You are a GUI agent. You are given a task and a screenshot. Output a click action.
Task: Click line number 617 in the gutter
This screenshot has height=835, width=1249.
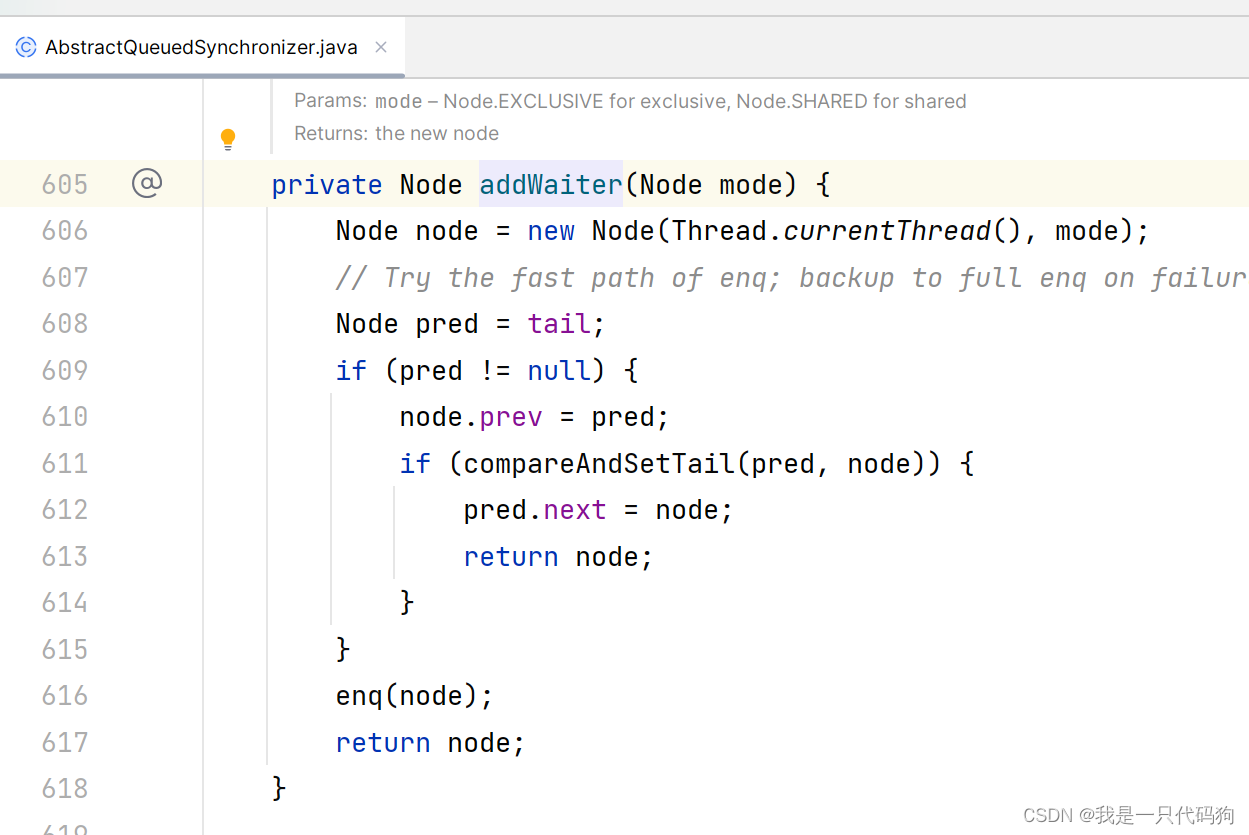point(64,742)
